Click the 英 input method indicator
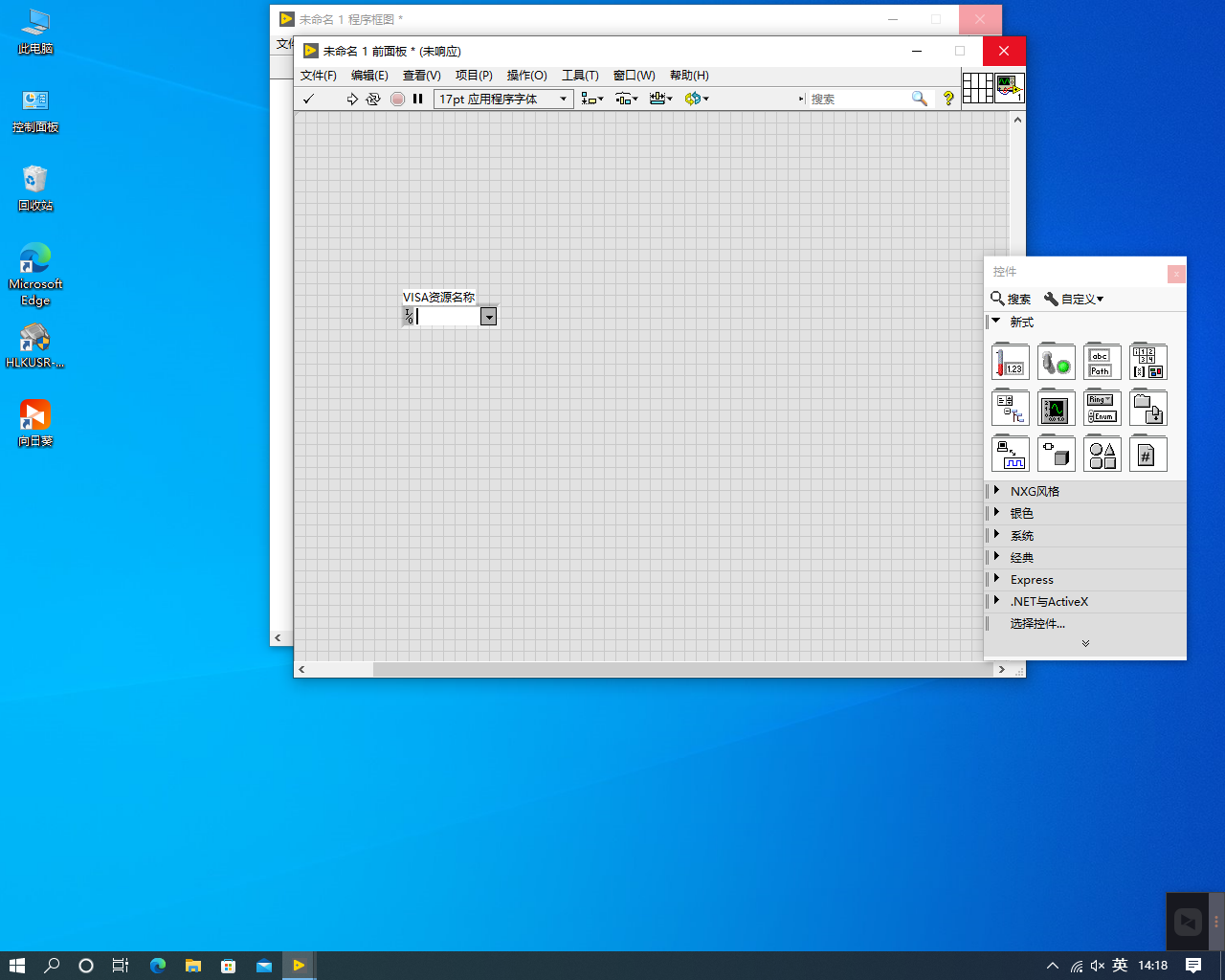Screen dimensions: 1225x980 pos(1120,966)
